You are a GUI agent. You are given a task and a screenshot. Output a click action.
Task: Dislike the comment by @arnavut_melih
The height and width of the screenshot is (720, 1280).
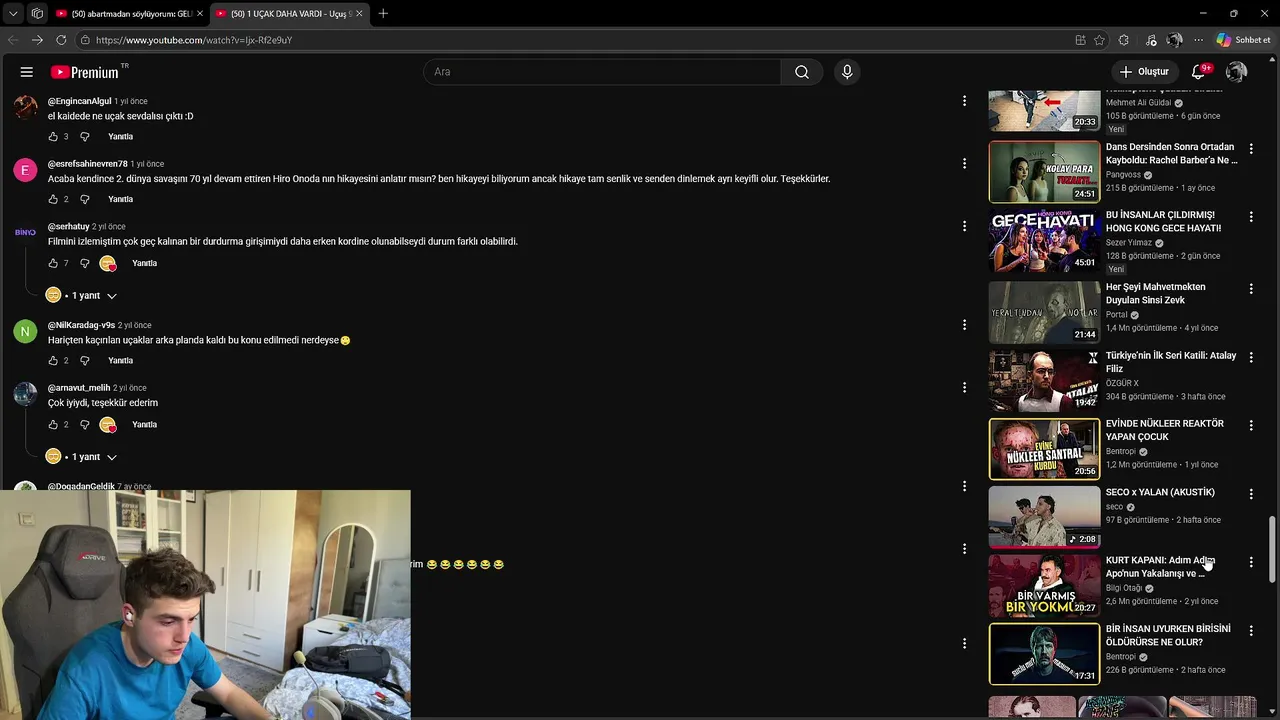(85, 425)
